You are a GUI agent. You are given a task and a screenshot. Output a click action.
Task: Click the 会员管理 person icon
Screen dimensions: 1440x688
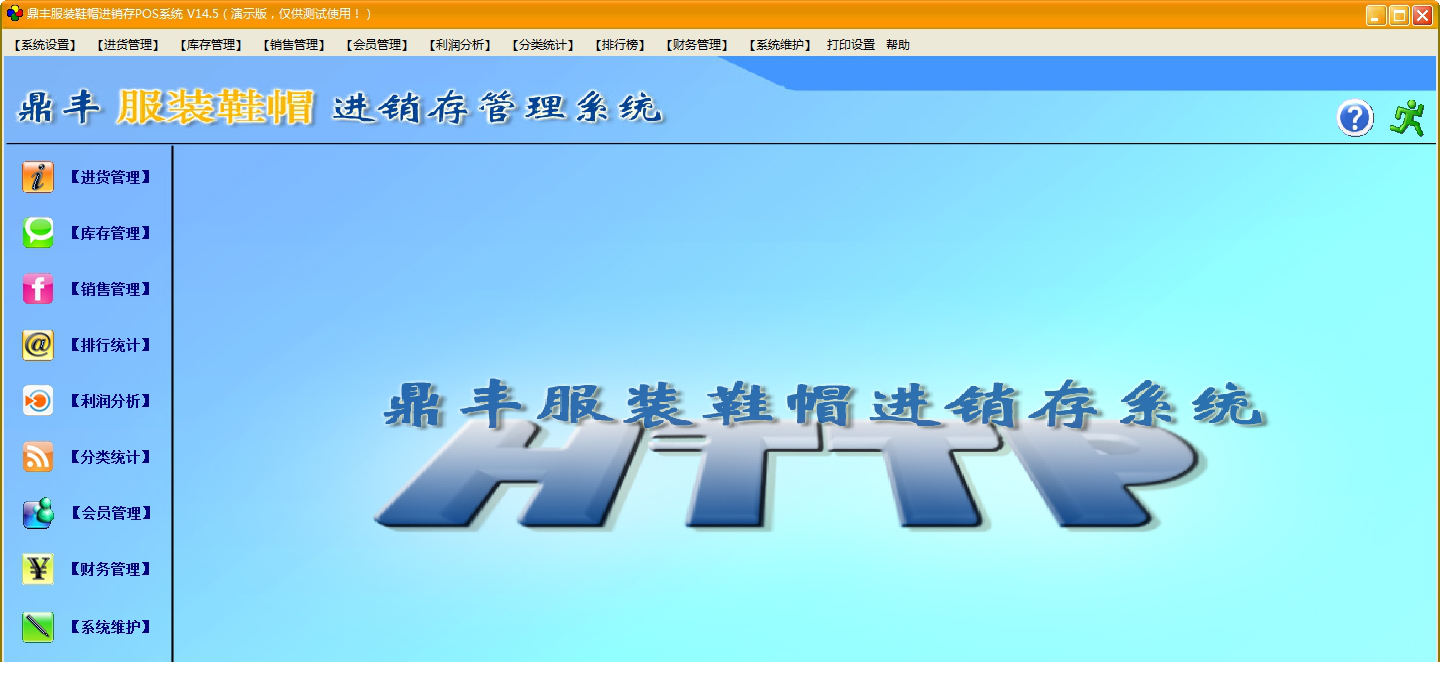[x=38, y=513]
